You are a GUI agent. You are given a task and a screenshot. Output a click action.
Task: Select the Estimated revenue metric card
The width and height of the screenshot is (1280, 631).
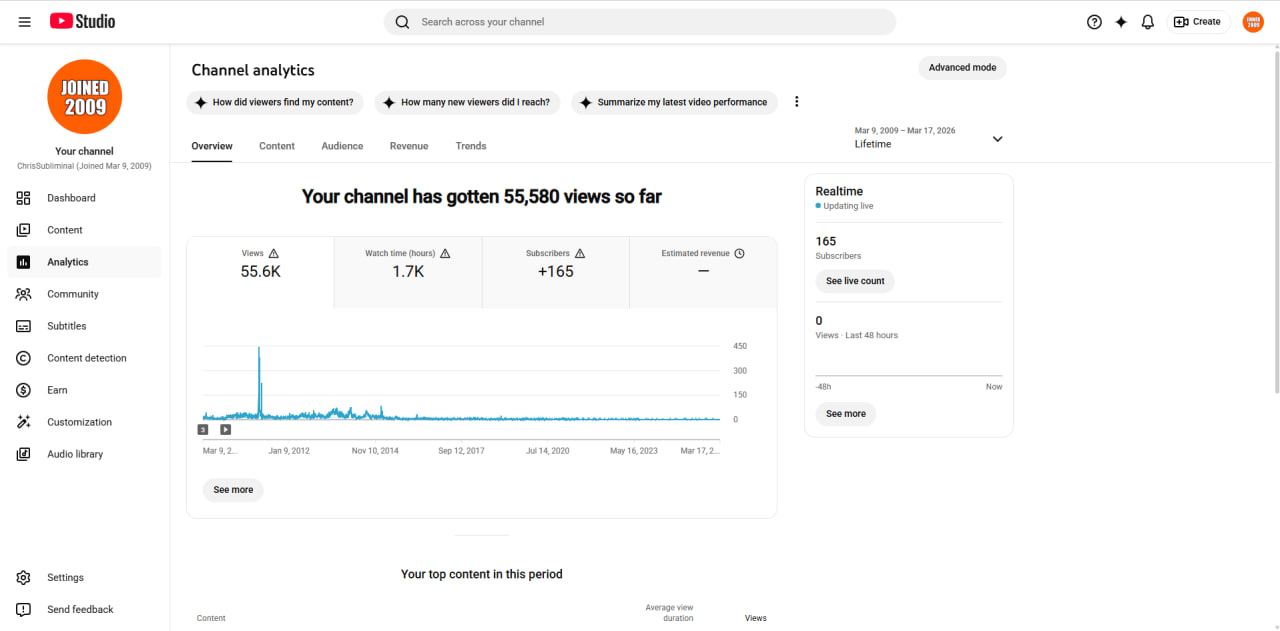point(703,272)
